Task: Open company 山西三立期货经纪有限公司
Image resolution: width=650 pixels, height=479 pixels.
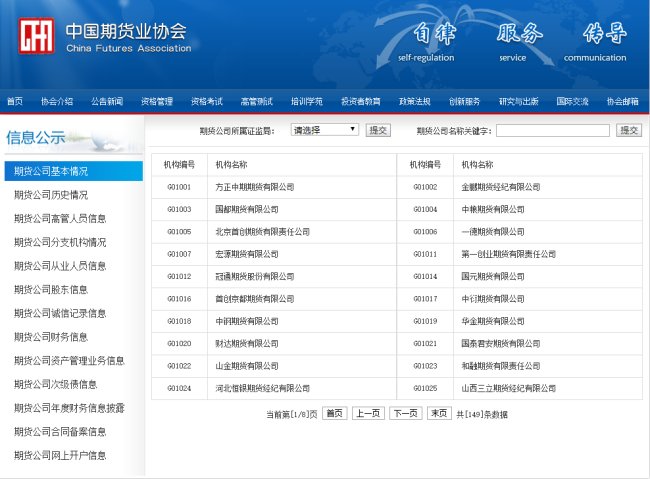Action: pyautogui.click(x=509, y=389)
